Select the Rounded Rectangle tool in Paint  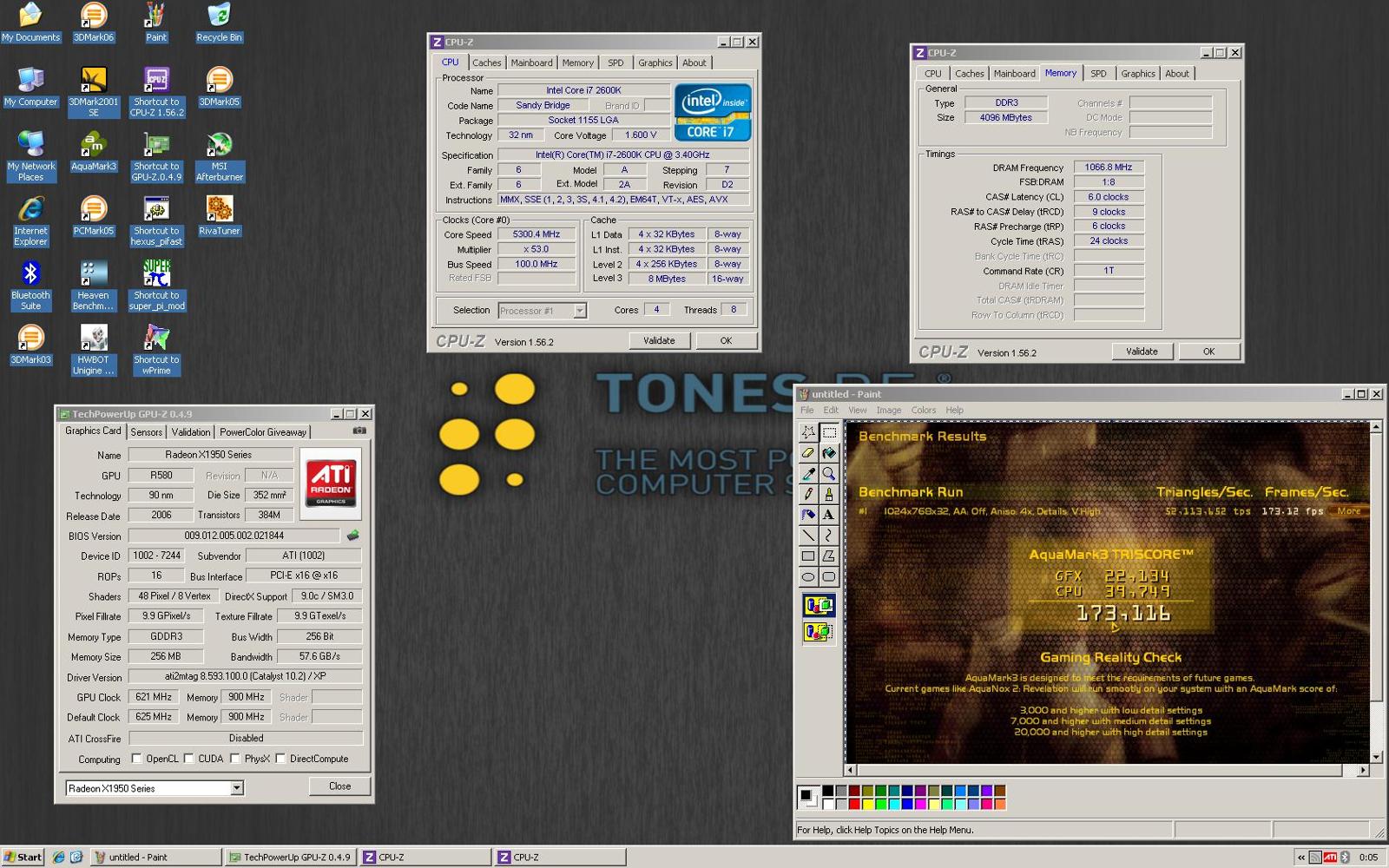829,577
